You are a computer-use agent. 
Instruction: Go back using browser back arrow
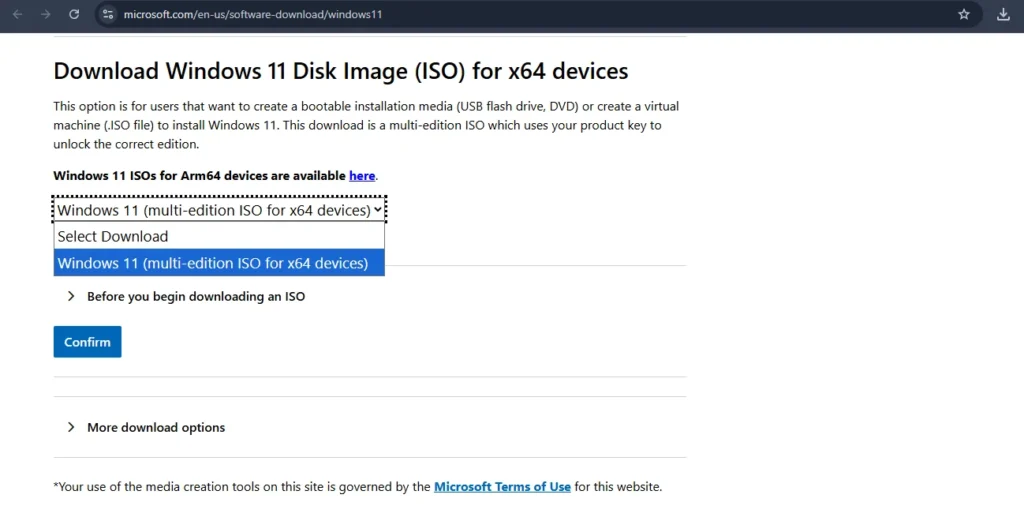click(18, 14)
